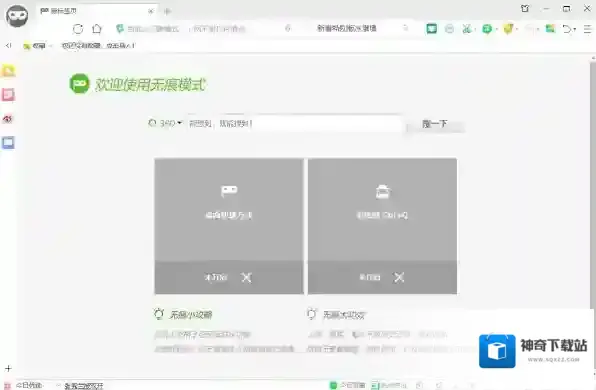
Task: Add a sidebar app with plus icon
Action: pyautogui.click(x=8, y=368)
